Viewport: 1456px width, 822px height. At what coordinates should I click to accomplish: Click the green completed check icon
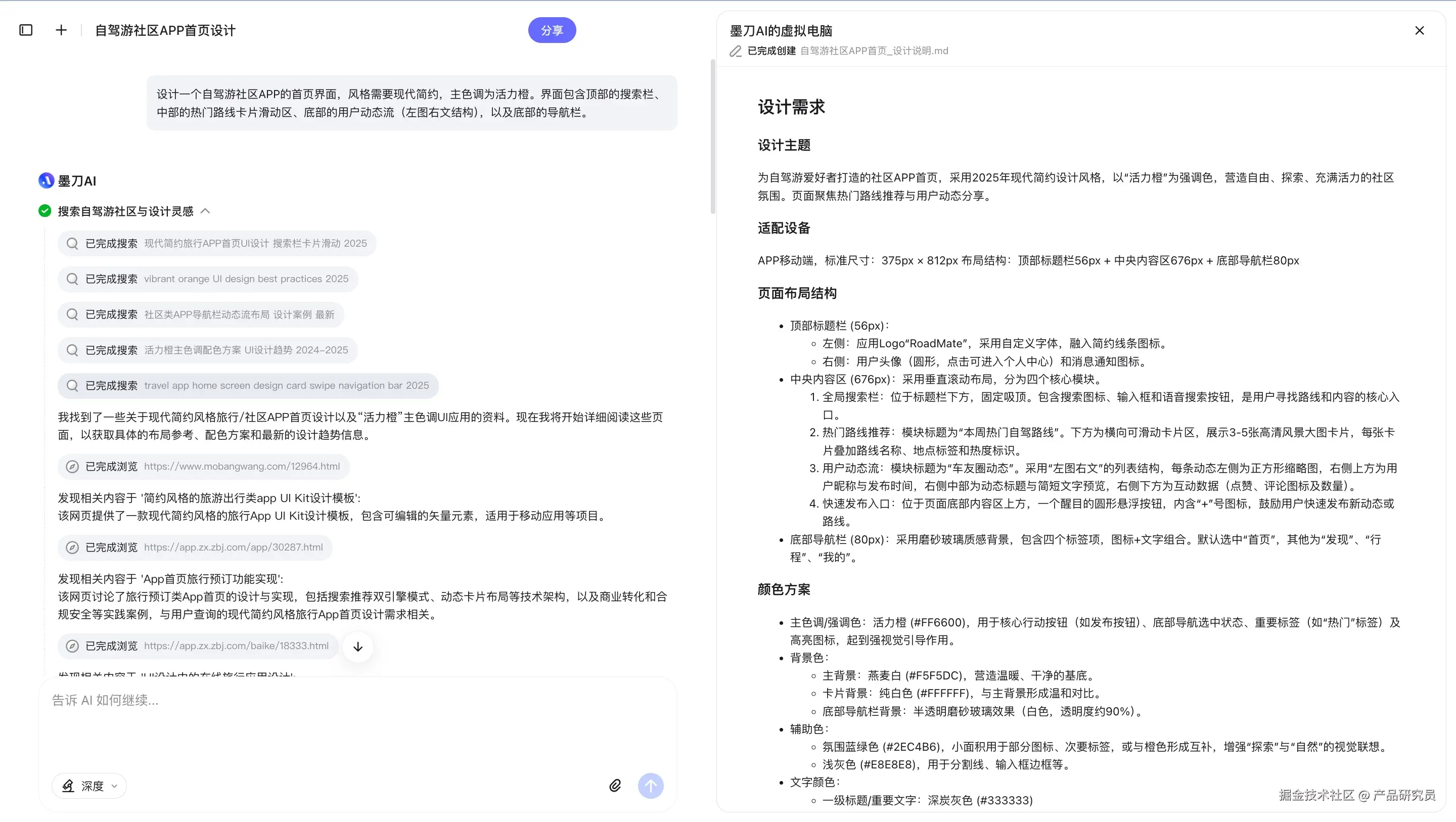[x=44, y=211]
